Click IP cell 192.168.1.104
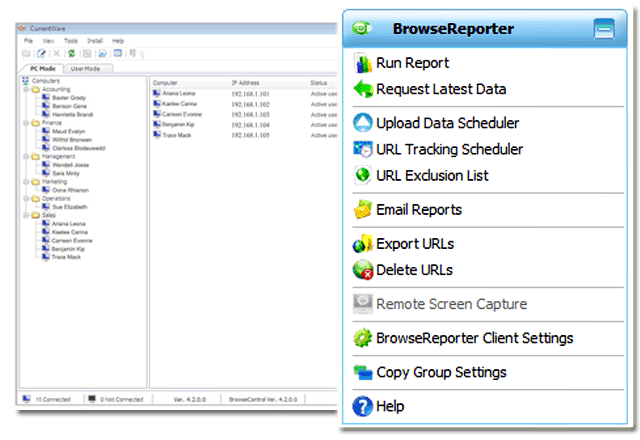The height and width of the screenshot is (440, 640). [250, 125]
